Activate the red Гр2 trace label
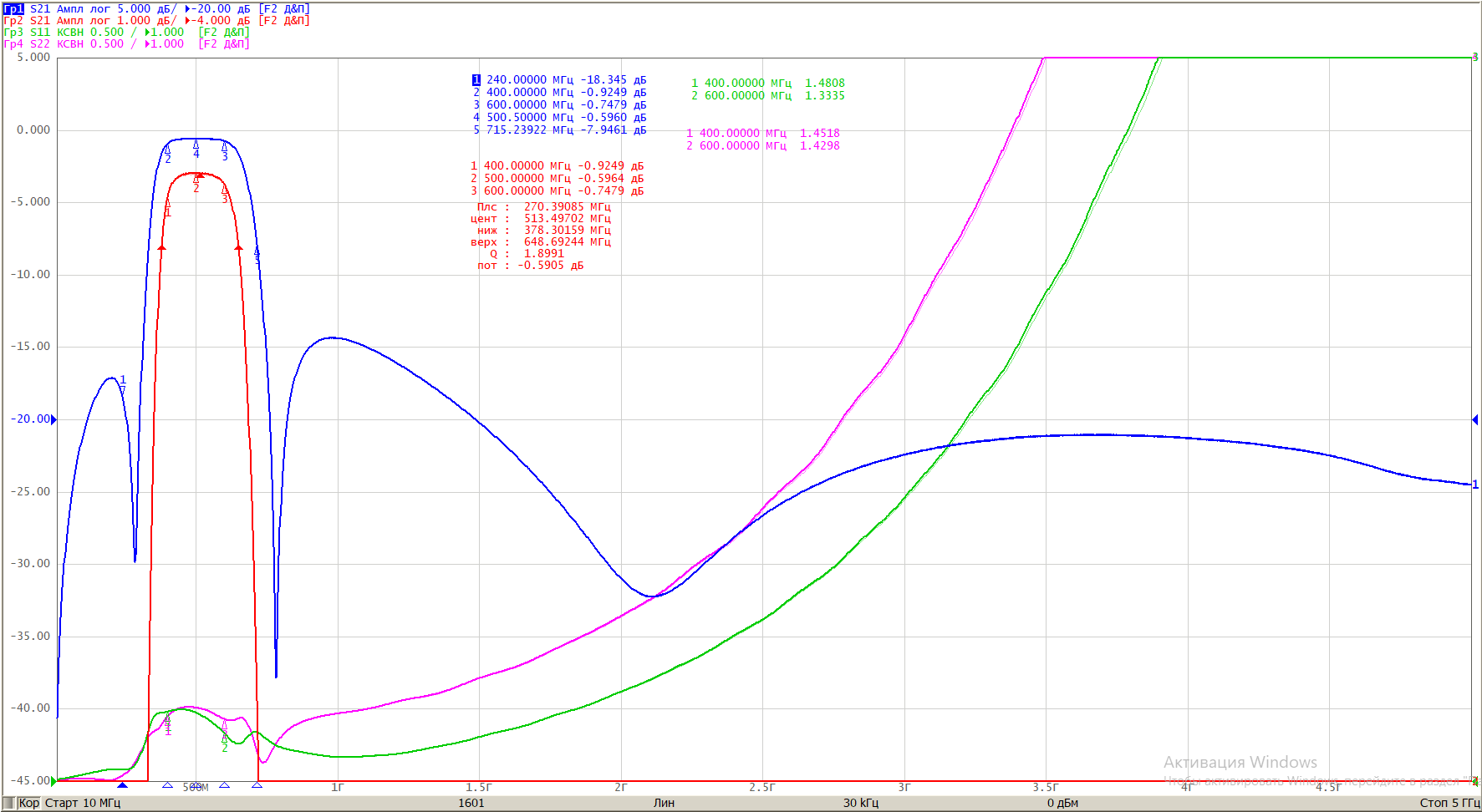1482x812 pixels. click(14, 20)
